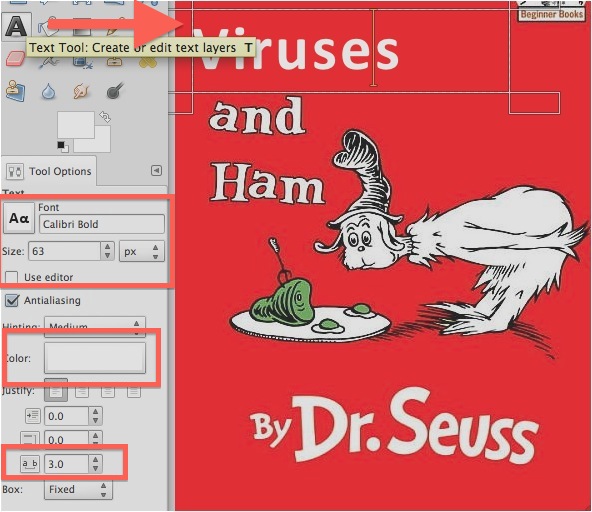
Task: Click the Calibri Bold font field
Action: 102,224
